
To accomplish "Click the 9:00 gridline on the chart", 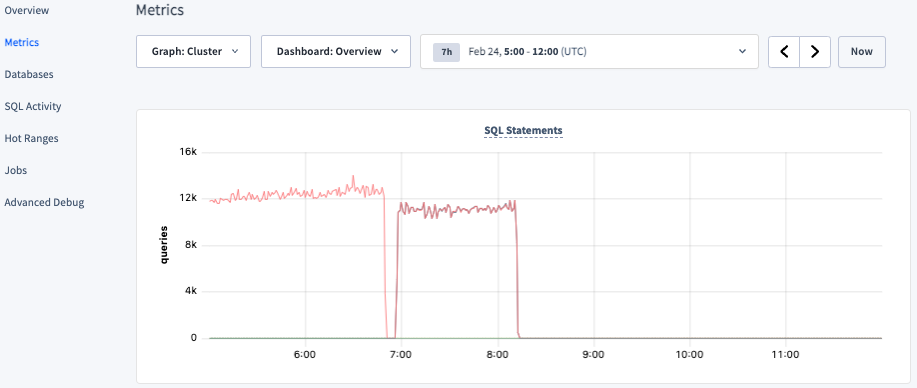I will [594, 246].
